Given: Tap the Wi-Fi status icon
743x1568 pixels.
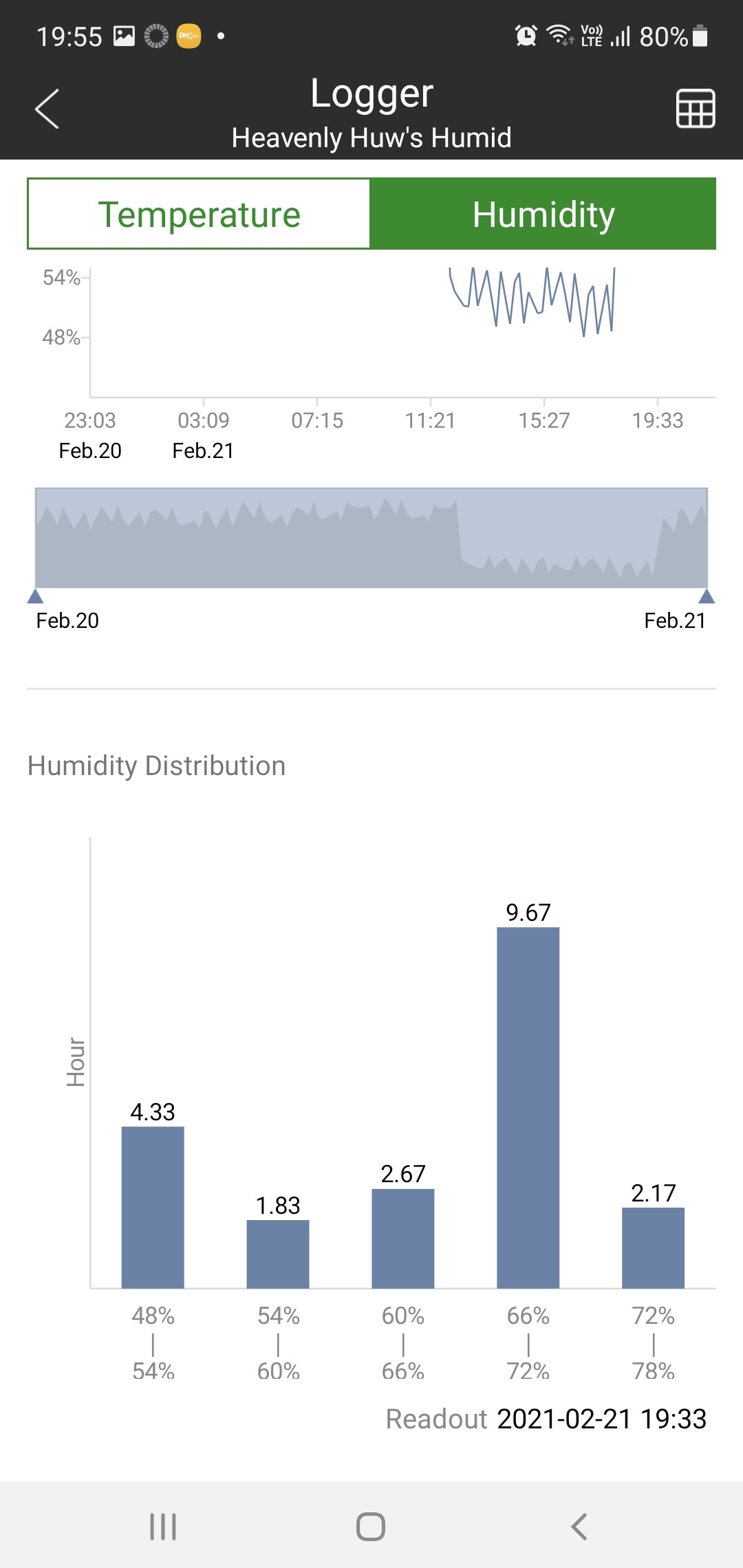Looking at the screenshot, I should tap(559, 35).
